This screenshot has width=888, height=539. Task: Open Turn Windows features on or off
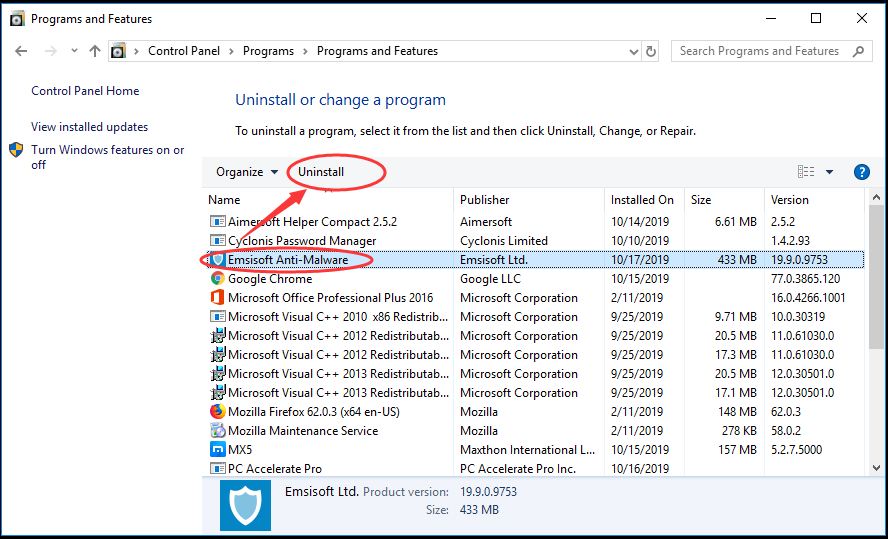[x=108, y=157]
